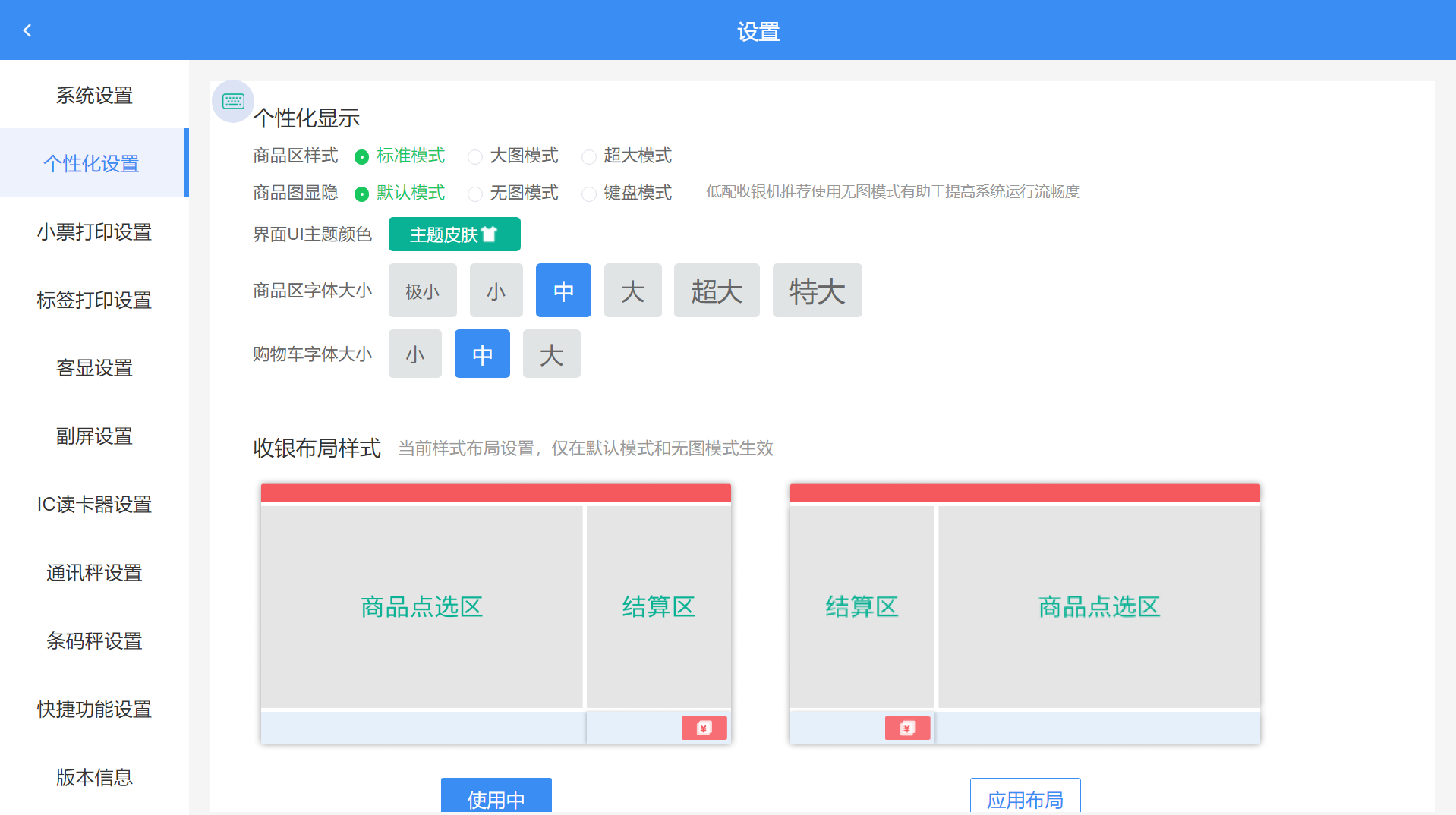The image size is (1456, 815).
Task: Select 大图模式 product area style
Action: [x=476, y=156]
